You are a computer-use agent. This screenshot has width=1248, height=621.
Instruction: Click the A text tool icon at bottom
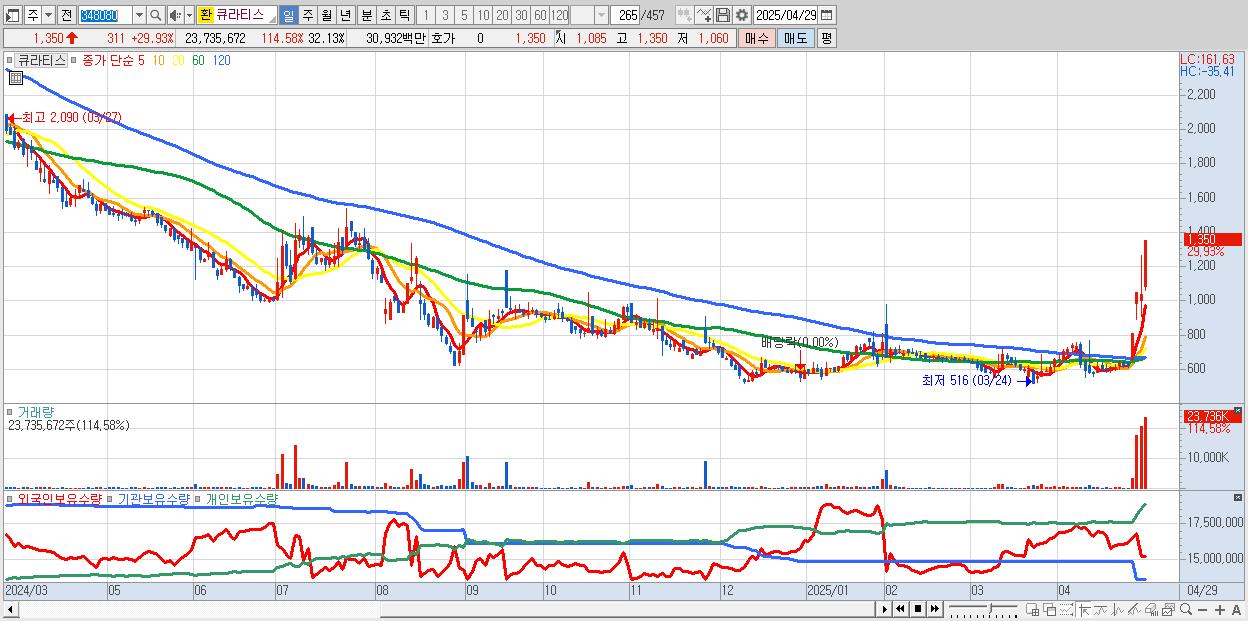tap(1236, 610)
